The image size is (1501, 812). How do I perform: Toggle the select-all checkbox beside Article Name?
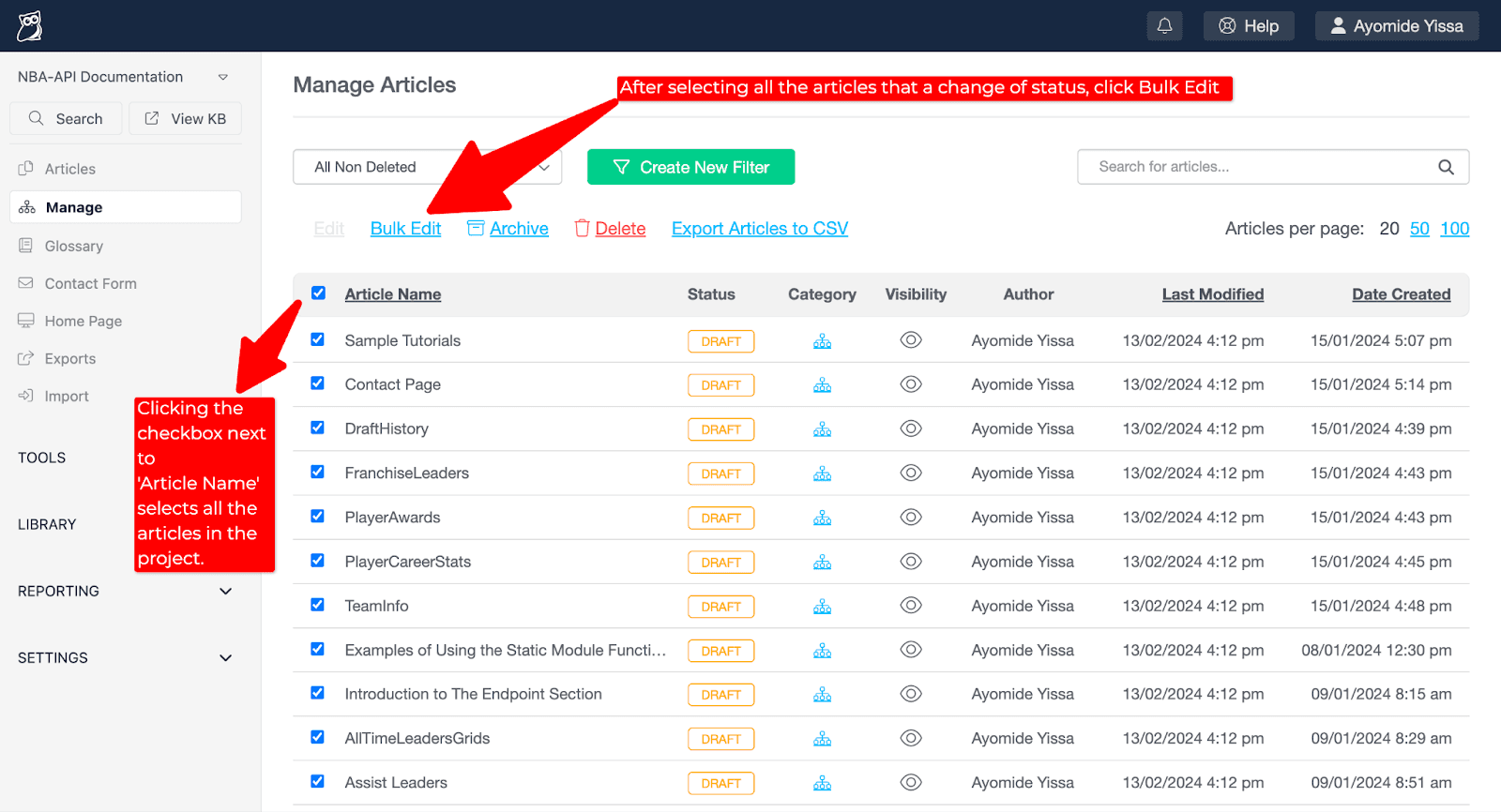pyautogui.click(x=318, y=293)
